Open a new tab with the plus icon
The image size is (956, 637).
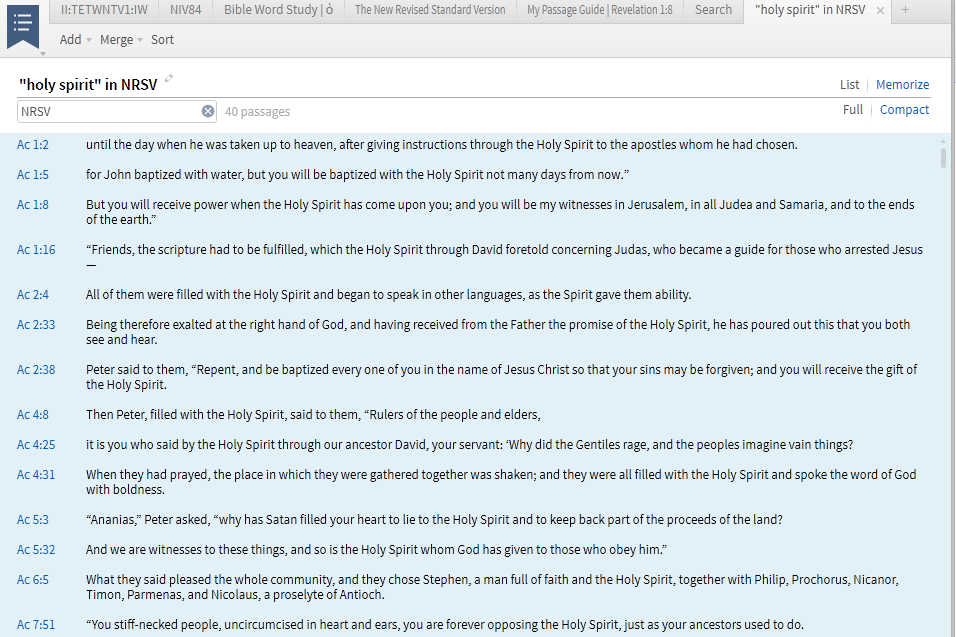click(905, 10)
